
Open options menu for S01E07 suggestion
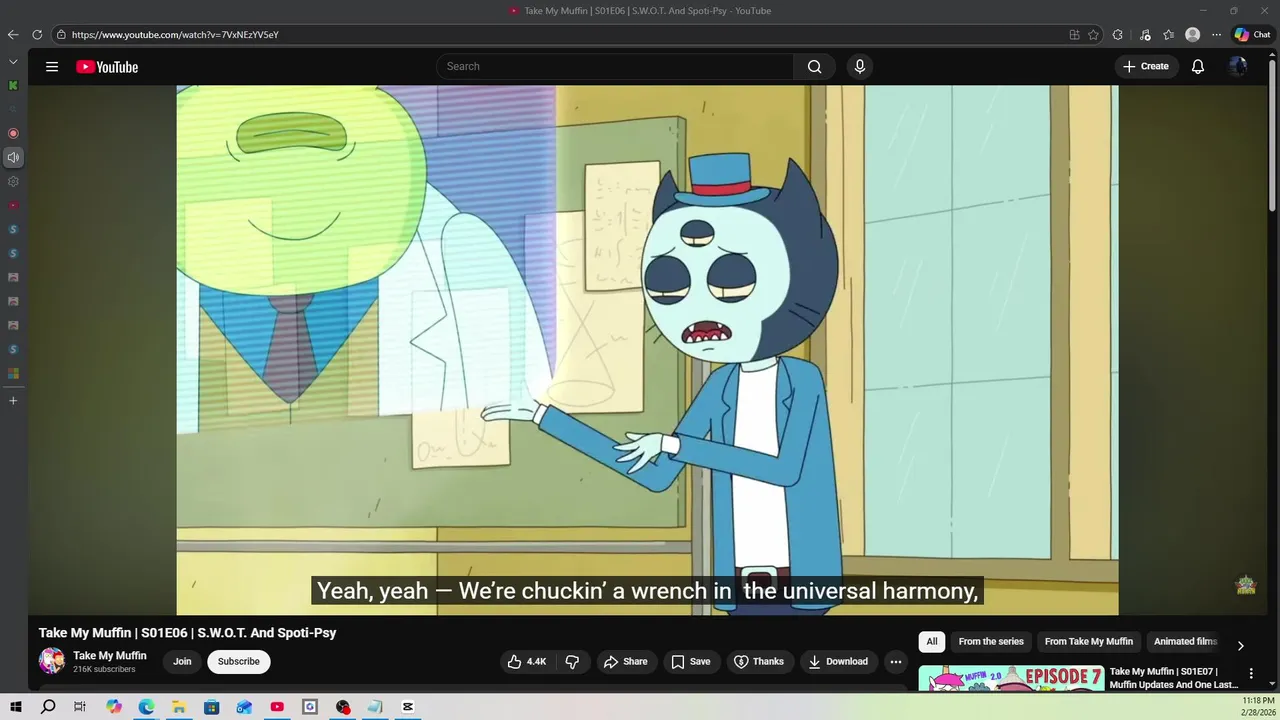tap(1251, 674)
